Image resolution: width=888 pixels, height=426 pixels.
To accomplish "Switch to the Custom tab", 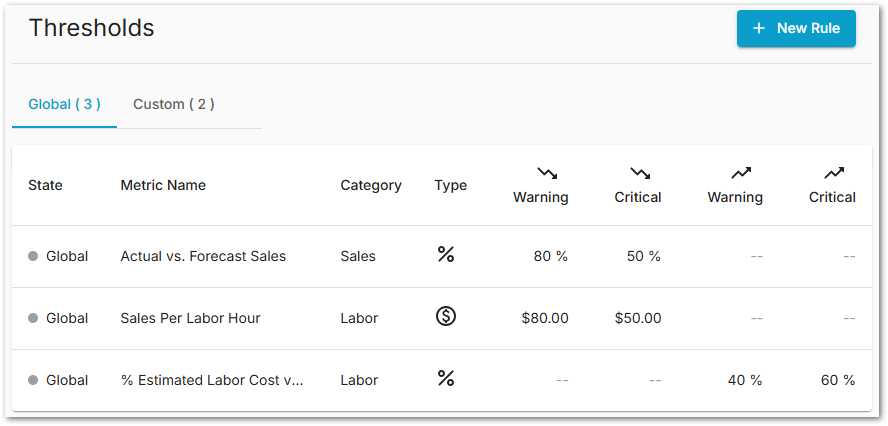I will (173, 104).
